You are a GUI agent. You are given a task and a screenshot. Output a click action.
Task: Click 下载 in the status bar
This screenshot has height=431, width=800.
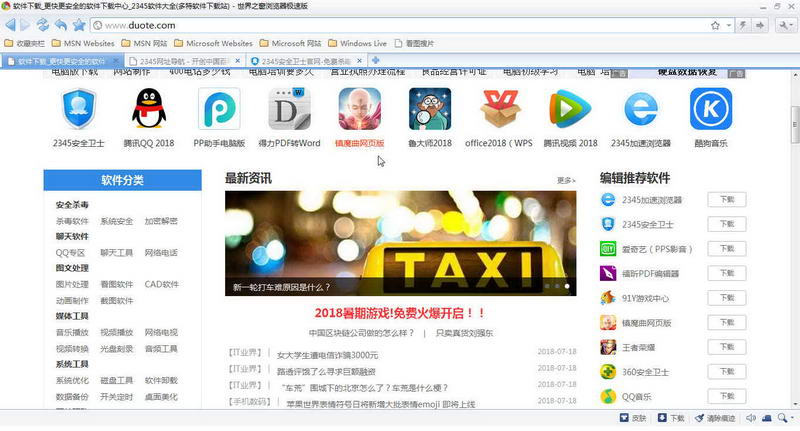pos(671,418)
